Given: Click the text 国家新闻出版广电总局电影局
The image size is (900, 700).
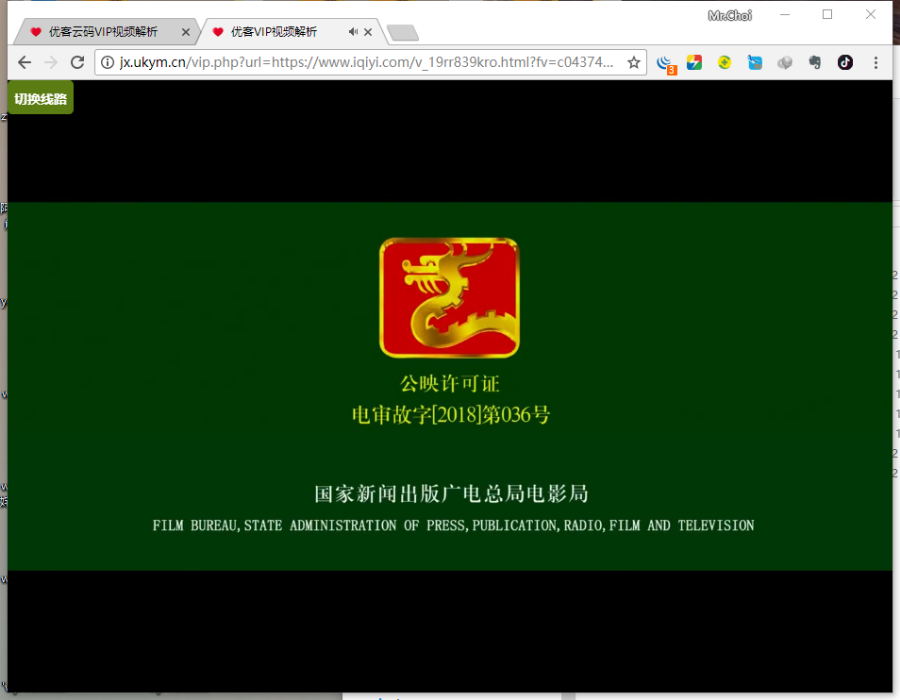Looking at the screenshot, I should [451, 493].
